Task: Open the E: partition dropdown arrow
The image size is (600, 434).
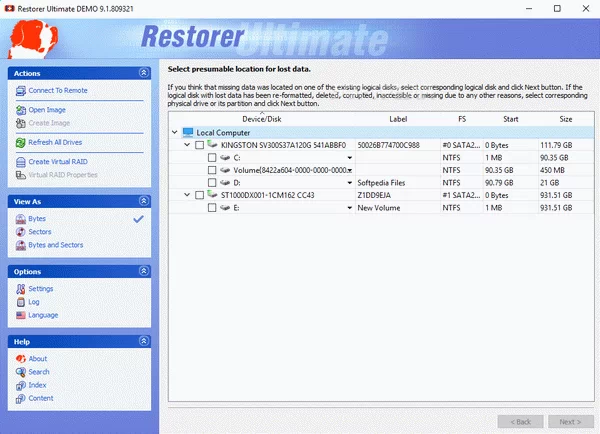Action: pos(349,208)
